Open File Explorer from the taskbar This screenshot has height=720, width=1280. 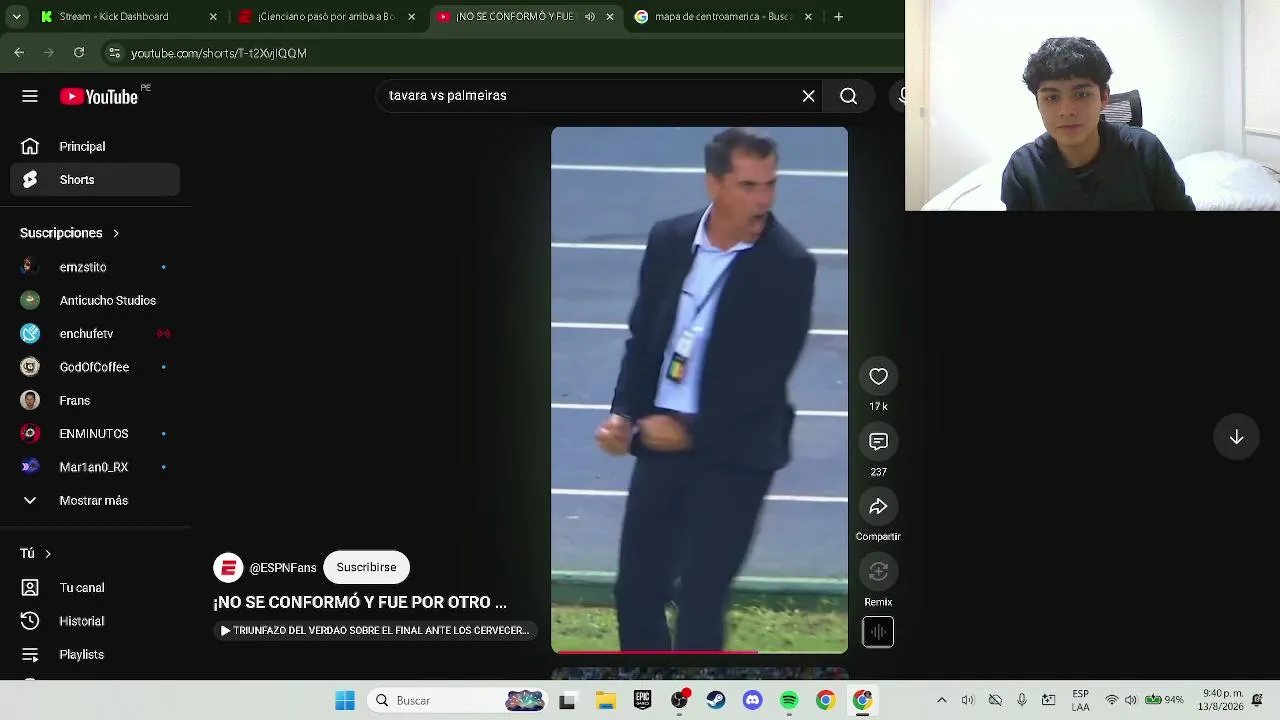point(605,701)
